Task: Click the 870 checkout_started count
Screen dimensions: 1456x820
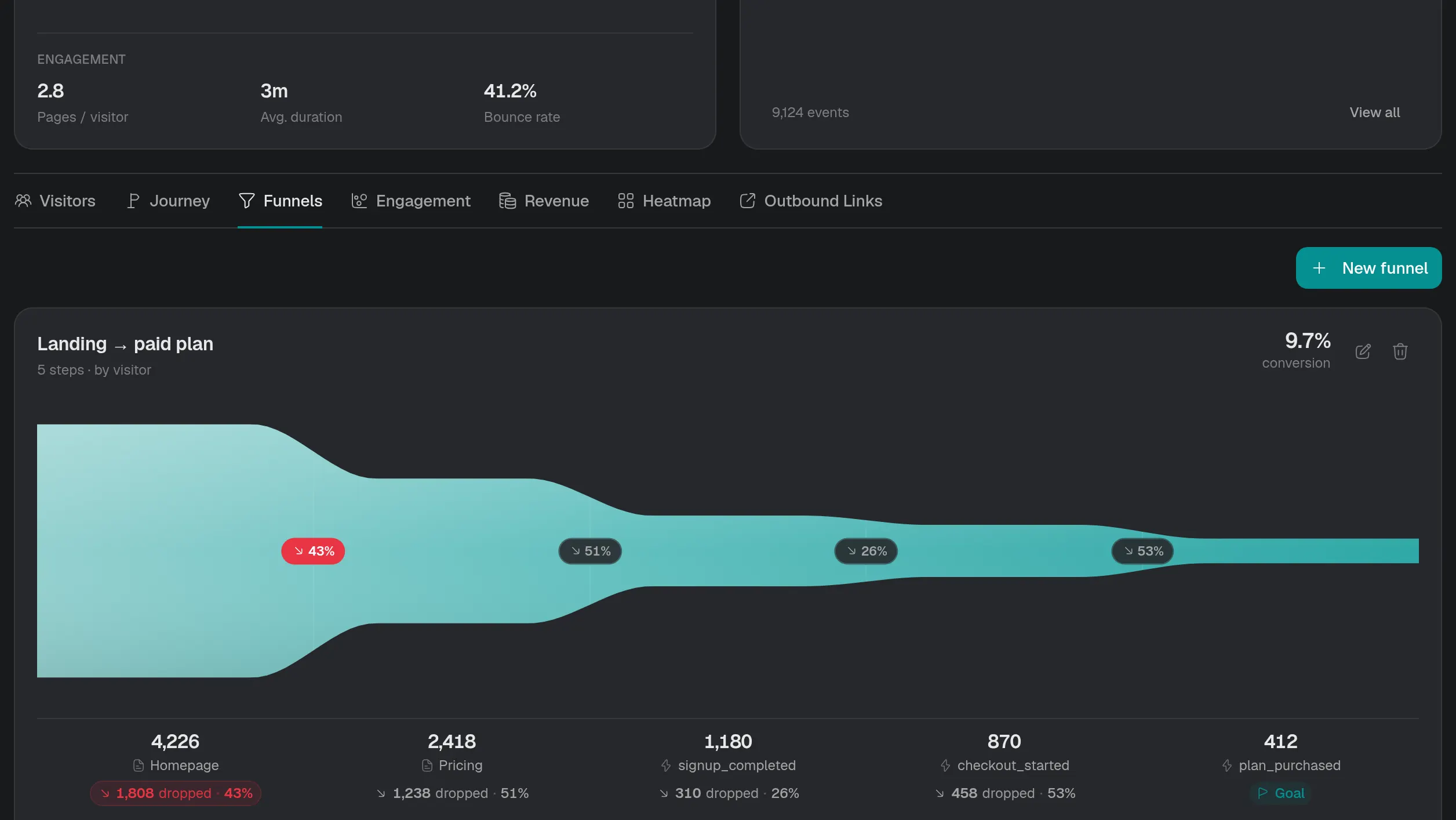Action: point(1004,741)
